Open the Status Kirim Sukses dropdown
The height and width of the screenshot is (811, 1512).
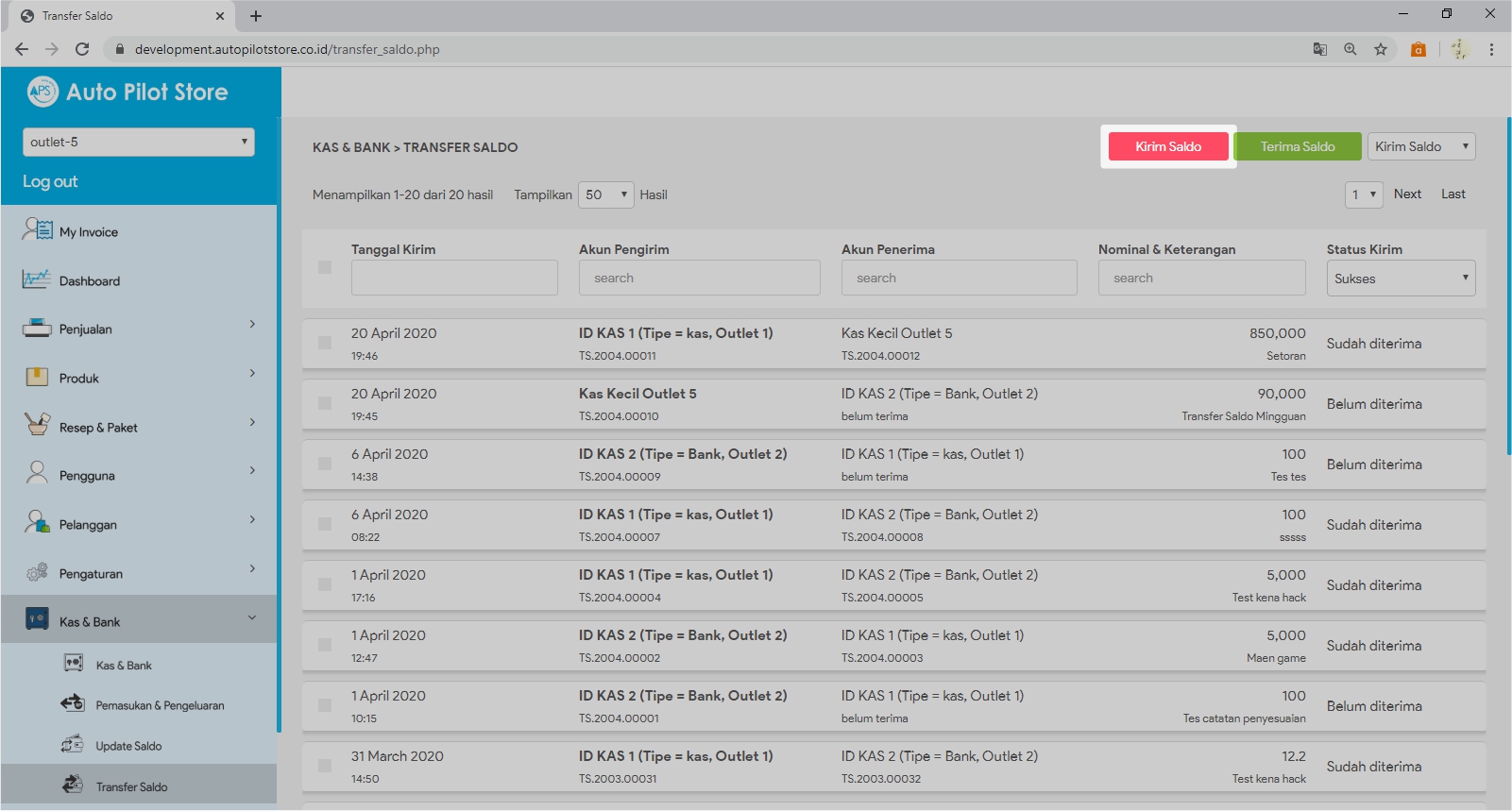click(1401, 279)
